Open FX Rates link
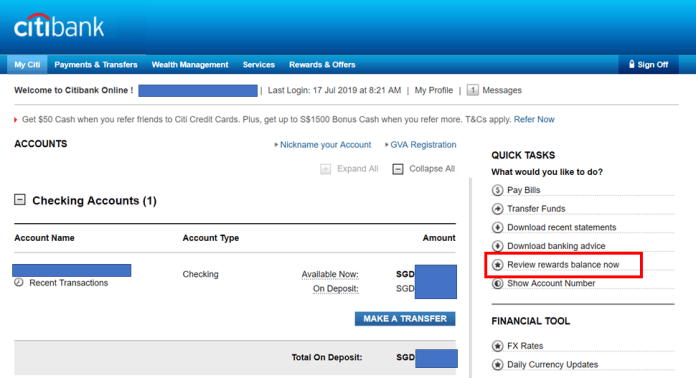The height and width of the screenshot is (378, 696). pos(525,346)
